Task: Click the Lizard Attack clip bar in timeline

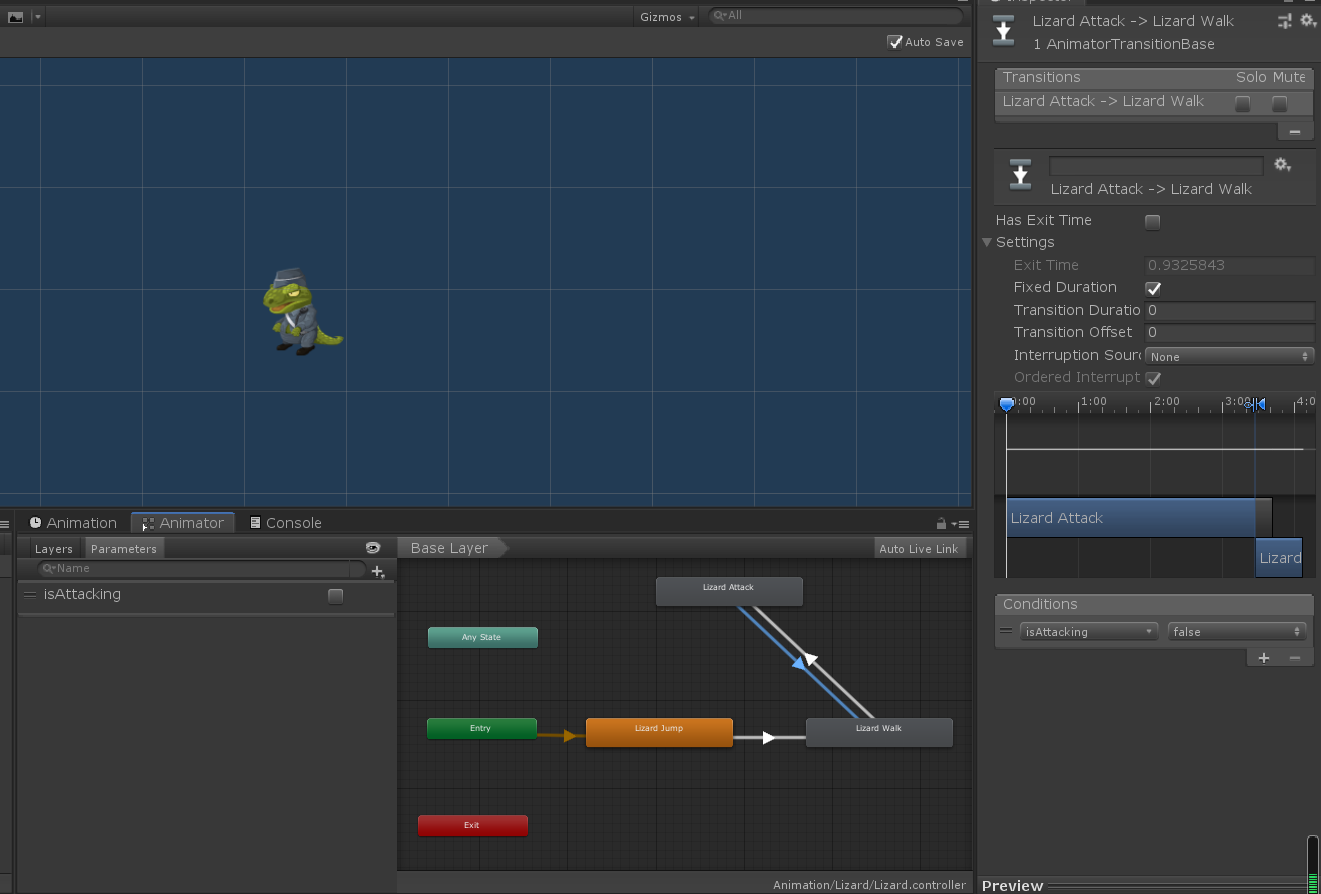Action: [1131, 518]
